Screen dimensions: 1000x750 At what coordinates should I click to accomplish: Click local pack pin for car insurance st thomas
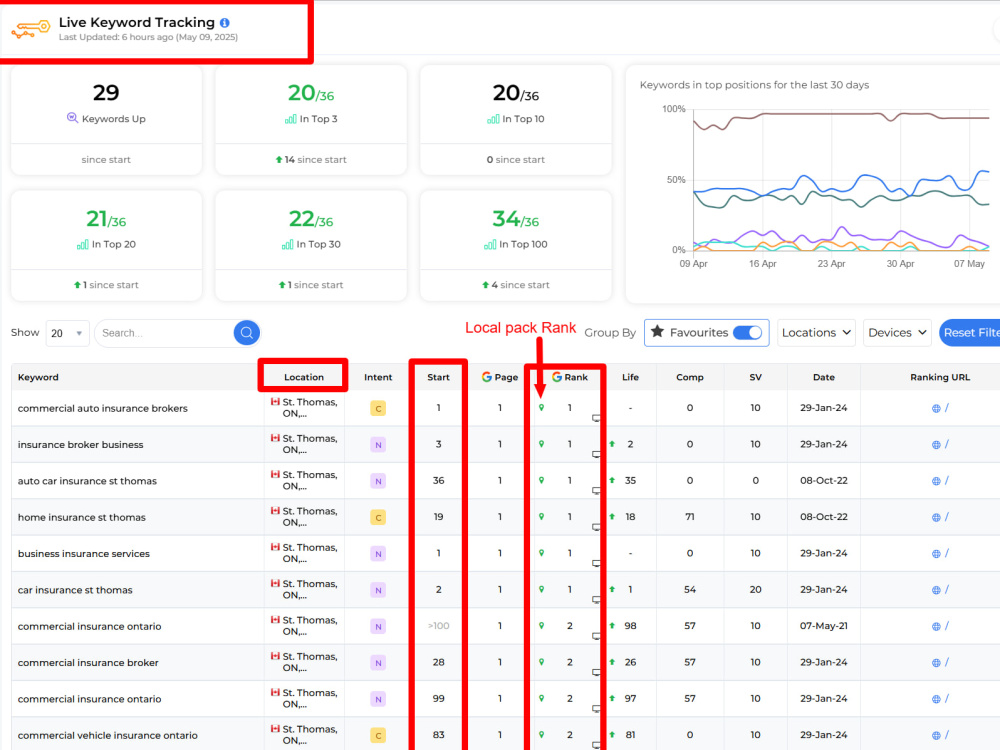click(x=541, y=589)
